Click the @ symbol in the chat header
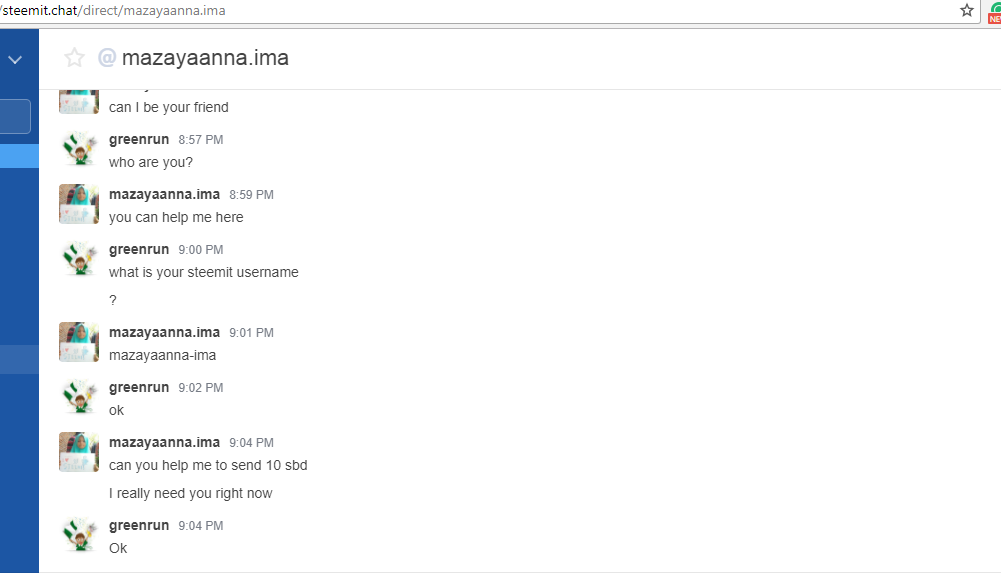 pos(107,58)
